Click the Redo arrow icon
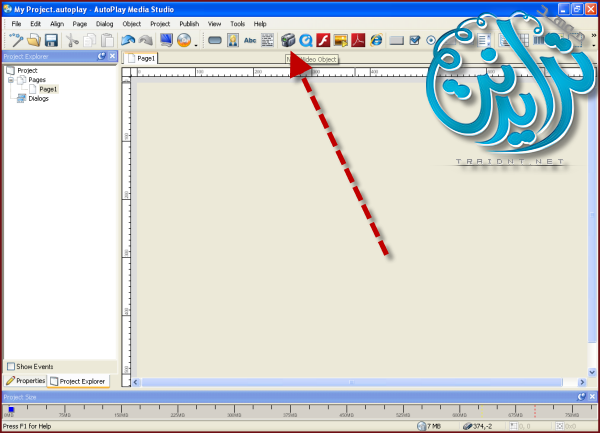Screen dimensions: 600x433 [x=146, y=40]
